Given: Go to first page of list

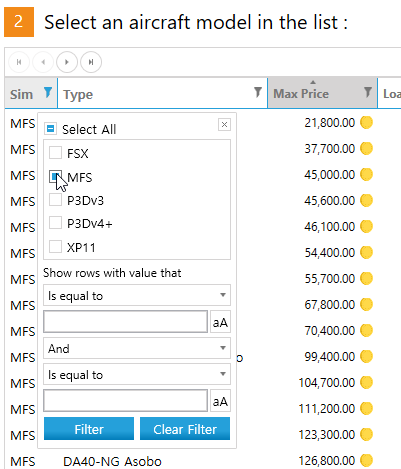Looking at the screenshot, I should pos(19,62).
